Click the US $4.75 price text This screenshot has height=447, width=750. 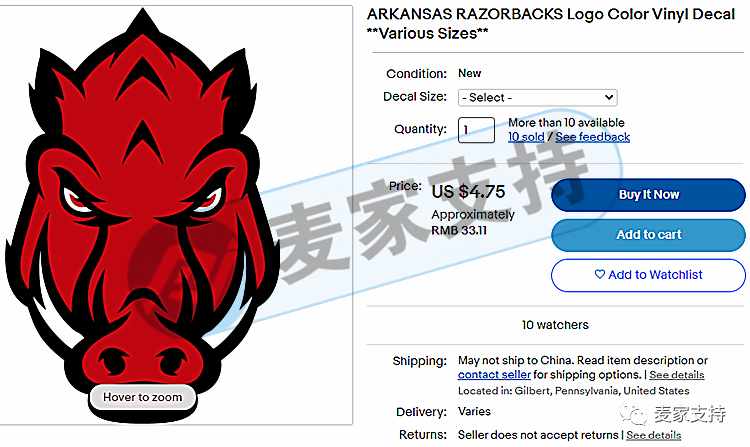[468, 192]
